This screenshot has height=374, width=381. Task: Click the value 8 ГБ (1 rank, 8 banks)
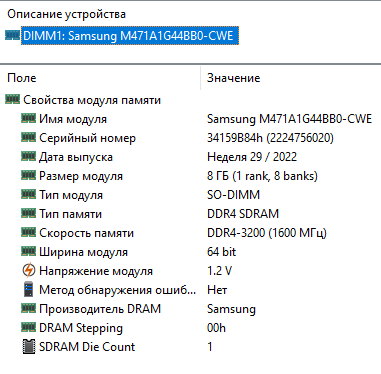point(262,176)
